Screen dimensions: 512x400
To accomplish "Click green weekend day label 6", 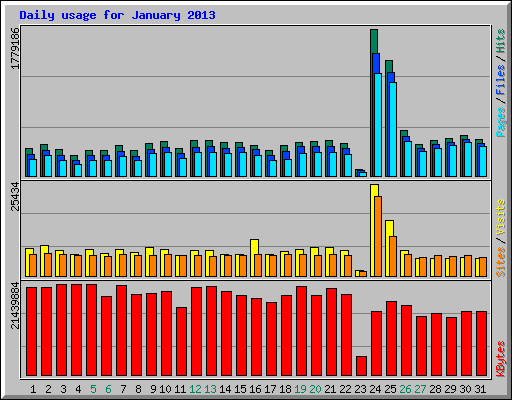I will (108, 389).
